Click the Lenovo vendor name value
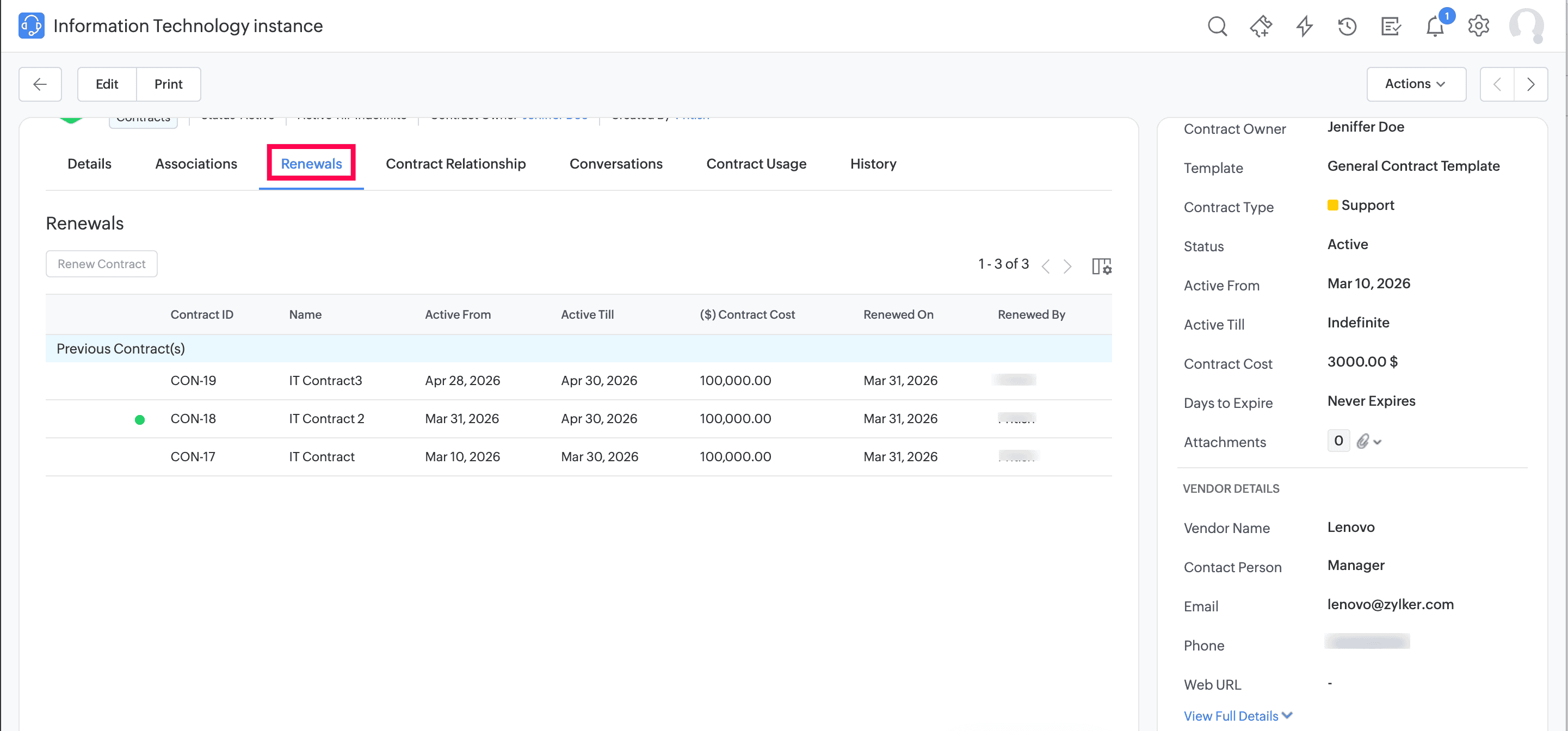1568x731 pixels. coord(1351,527)
